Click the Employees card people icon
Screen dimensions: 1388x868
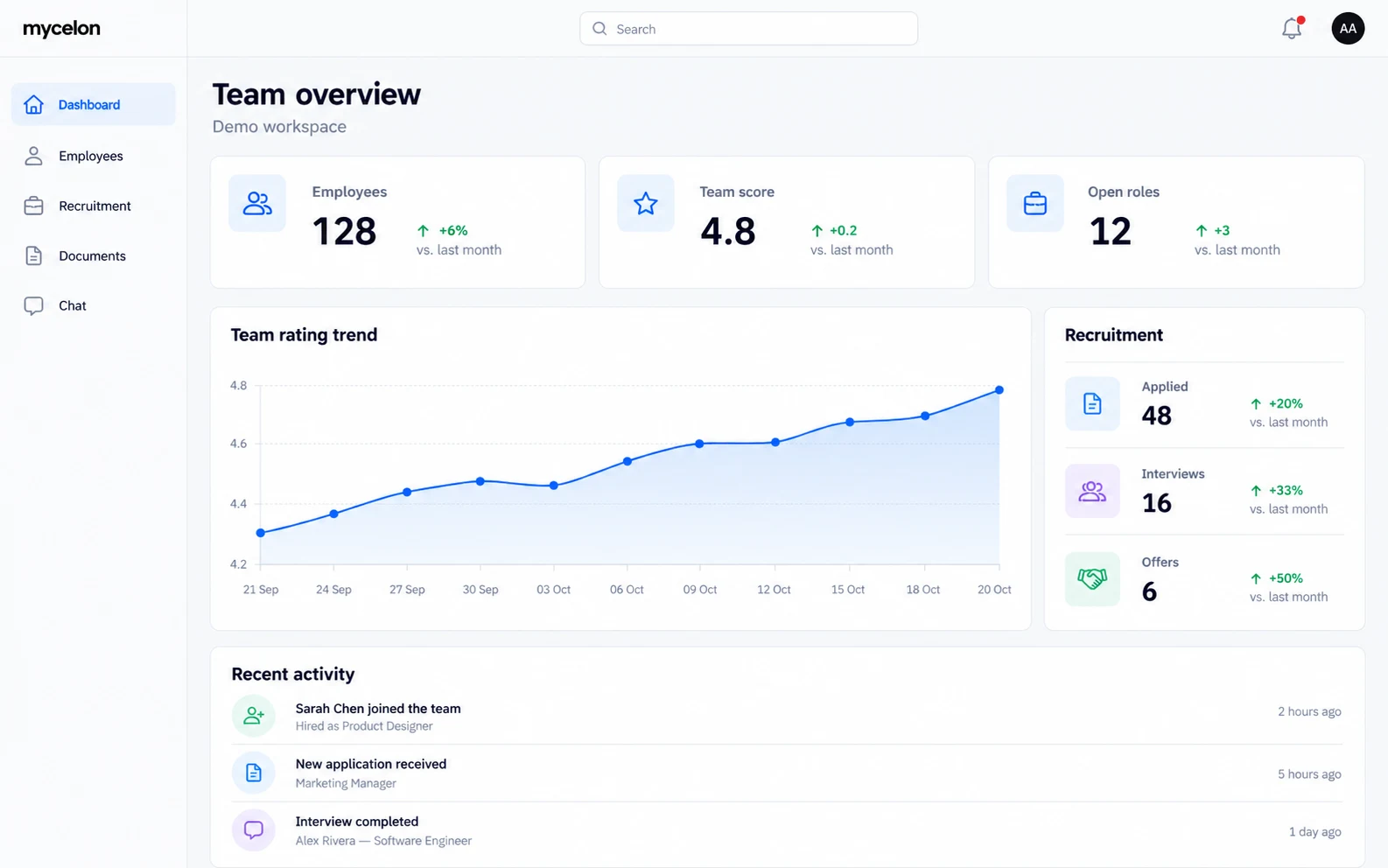(x=257, y=203)
